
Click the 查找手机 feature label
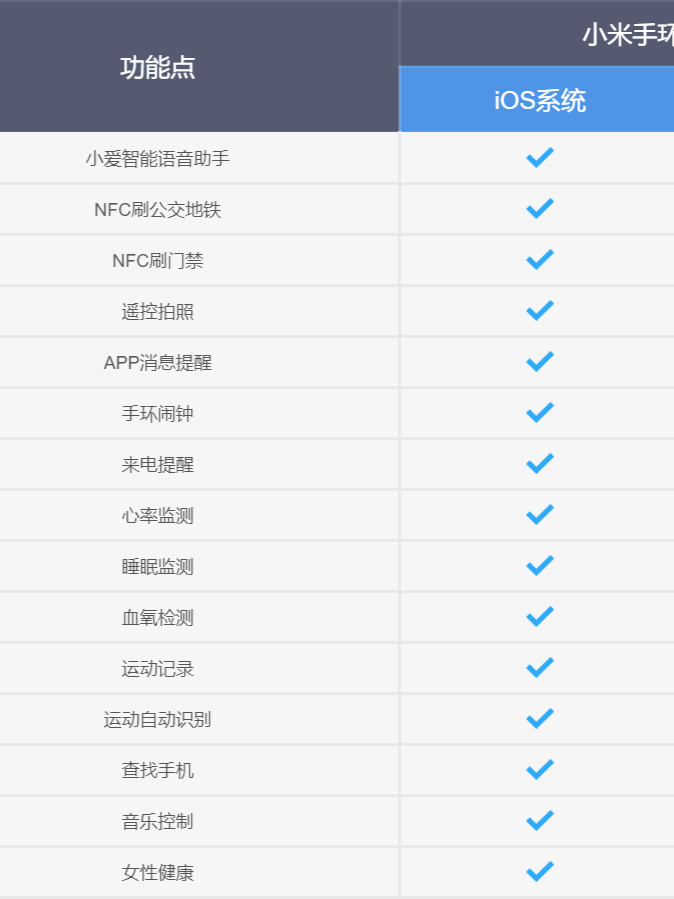point(158,771)
